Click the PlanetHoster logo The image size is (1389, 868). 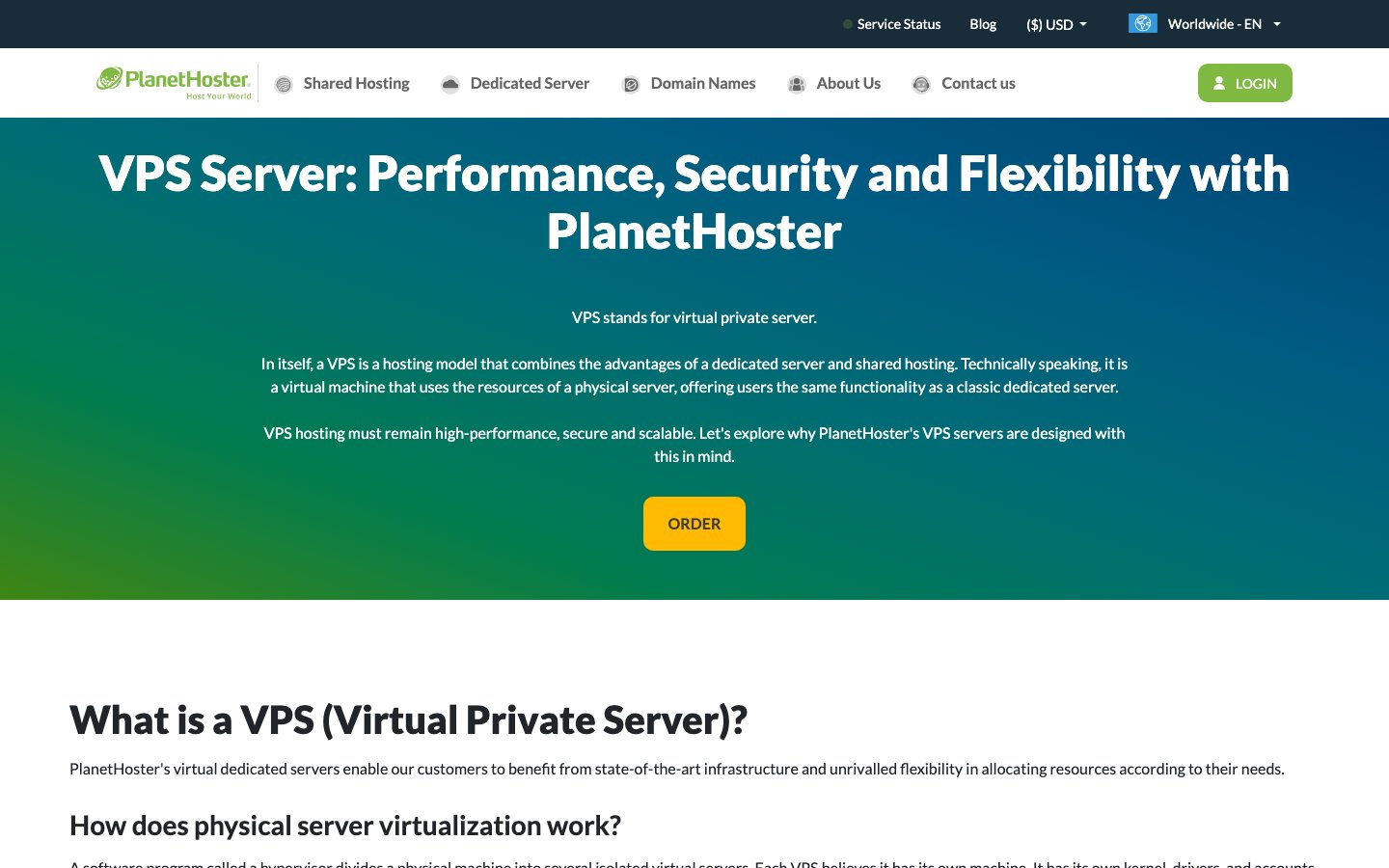pyautogui.click(x=174, y=83)
